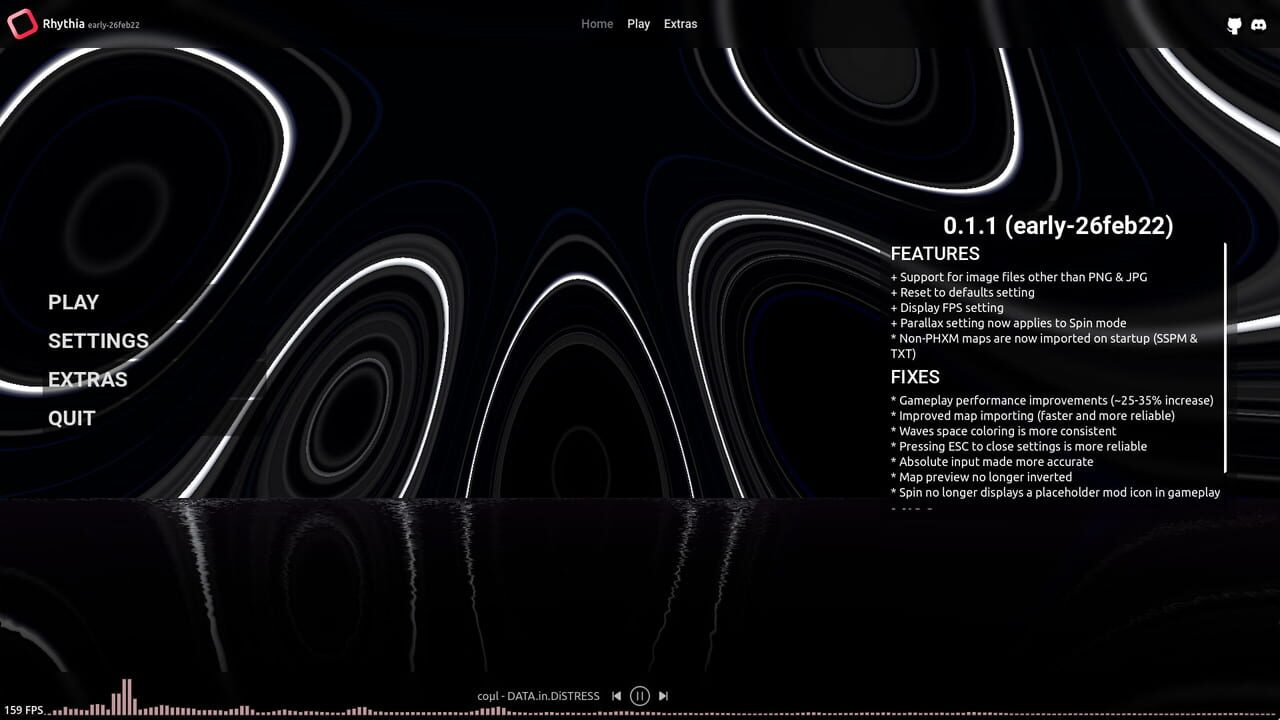Open the Discord link icon
The height and width of the screenshot is (720, 1280).
click(1259, 26)
